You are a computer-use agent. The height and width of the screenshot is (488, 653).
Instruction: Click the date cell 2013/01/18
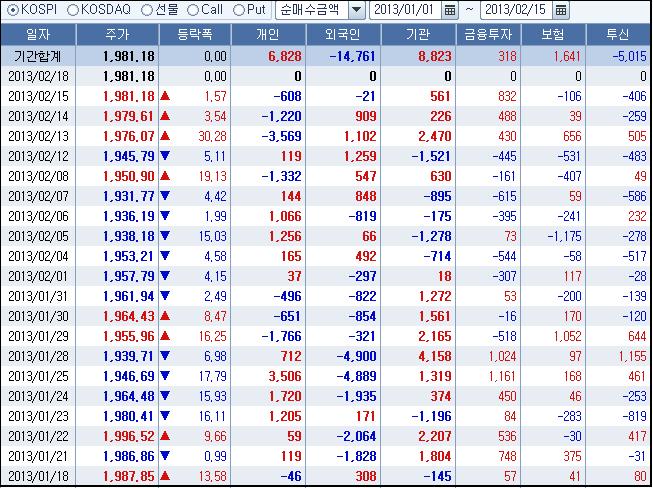38,476
